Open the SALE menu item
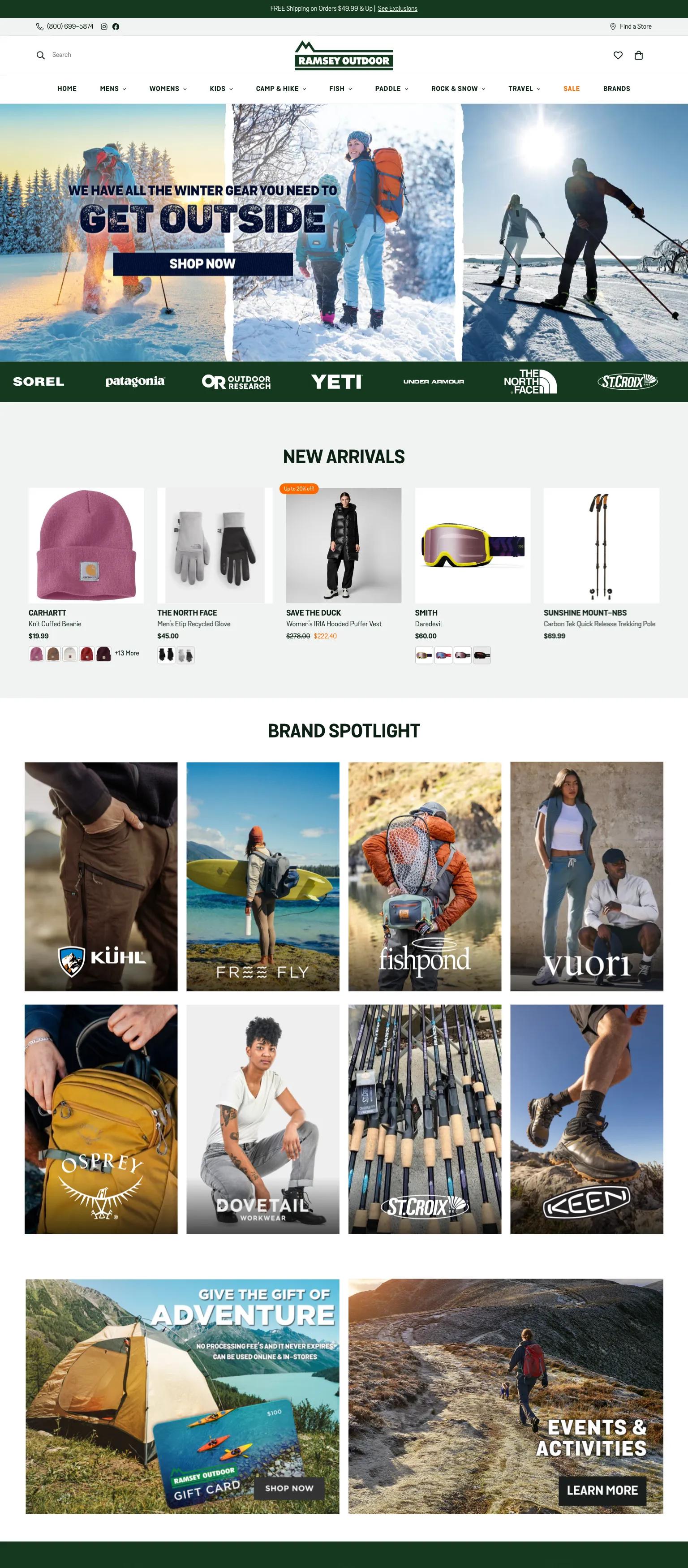This screenshot has height=1568, width=688. (x=572, y=89)
